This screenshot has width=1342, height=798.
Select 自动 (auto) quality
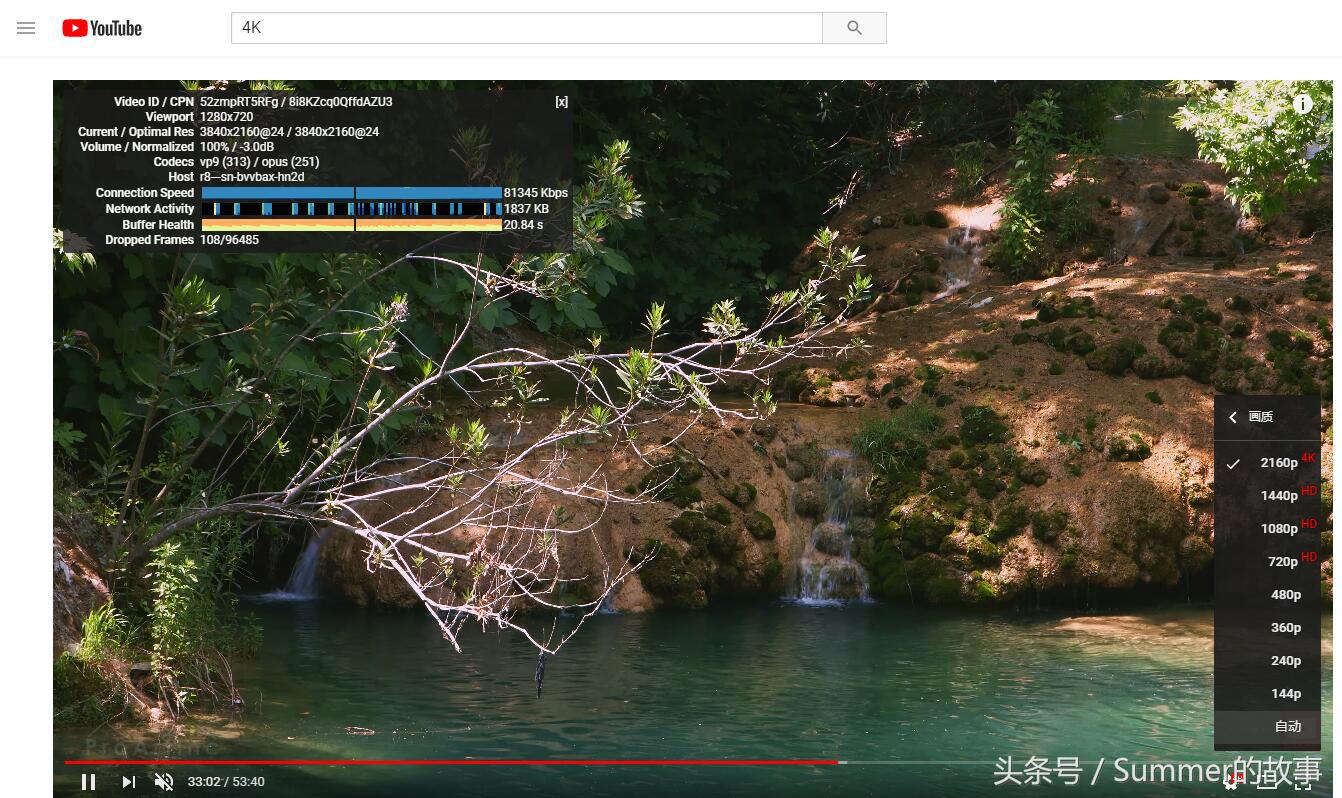click(x=1287, y=727)
